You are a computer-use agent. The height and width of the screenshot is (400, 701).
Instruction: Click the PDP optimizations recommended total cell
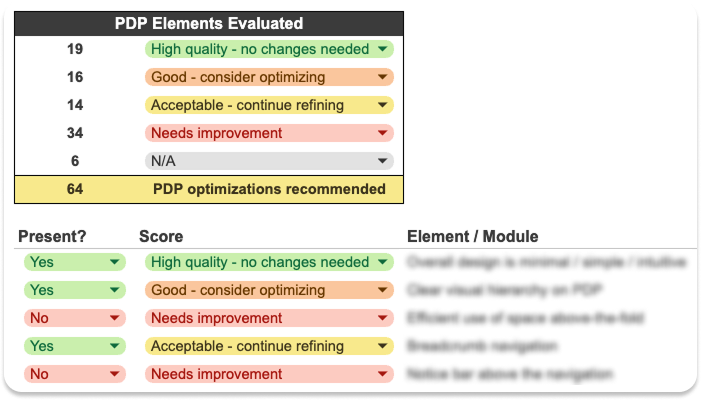268,189
